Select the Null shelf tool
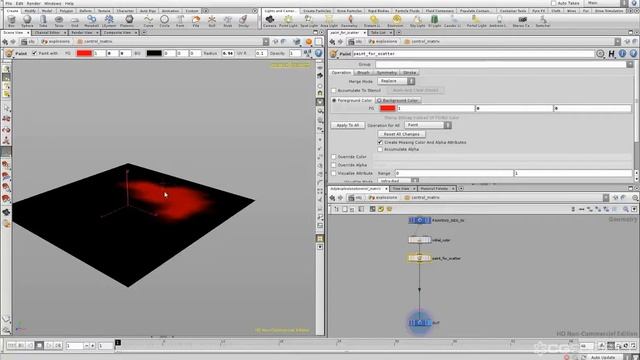Screen dimensions: 640x360 click(212, 21)
